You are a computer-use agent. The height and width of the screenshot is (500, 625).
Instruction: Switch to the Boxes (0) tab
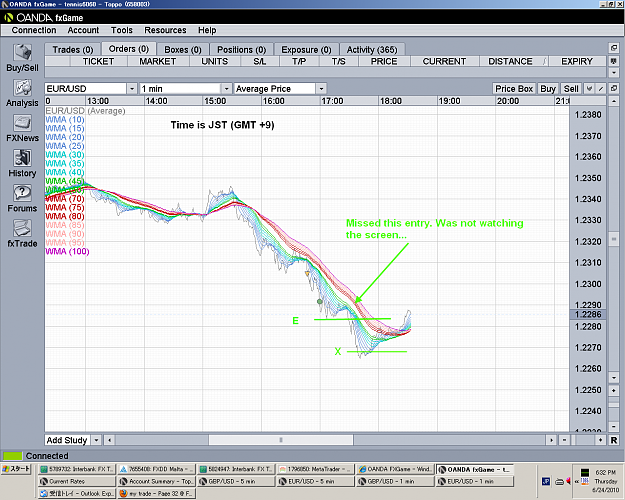(x=183, y=49)
